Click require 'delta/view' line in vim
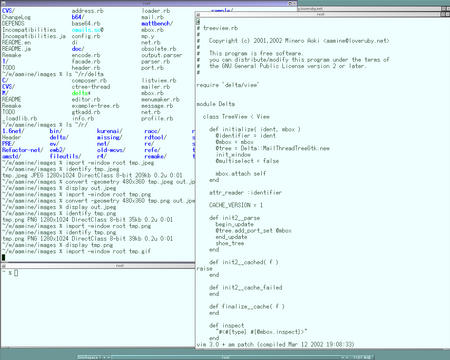Image resolution: width=450 pixels, height=360 pixels. (228, 85)
